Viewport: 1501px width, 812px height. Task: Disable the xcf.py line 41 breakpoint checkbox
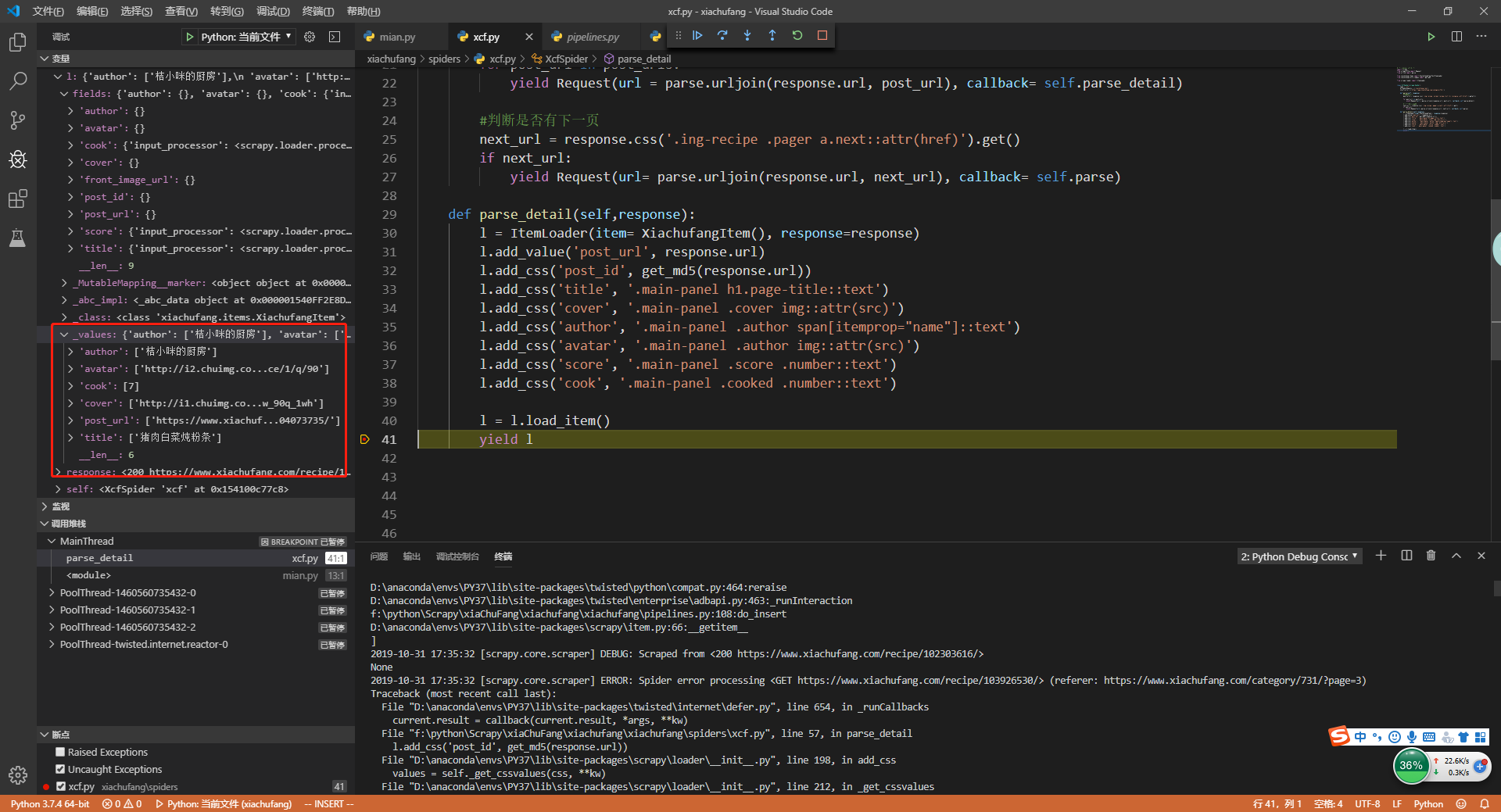(61, 786)
